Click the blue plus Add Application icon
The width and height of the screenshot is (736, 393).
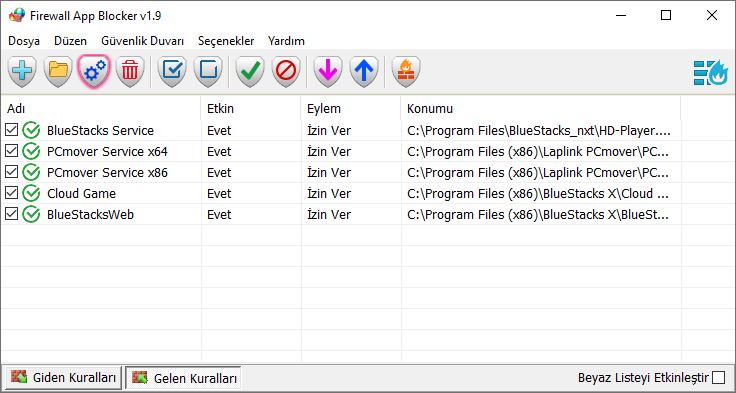point(22,71)
